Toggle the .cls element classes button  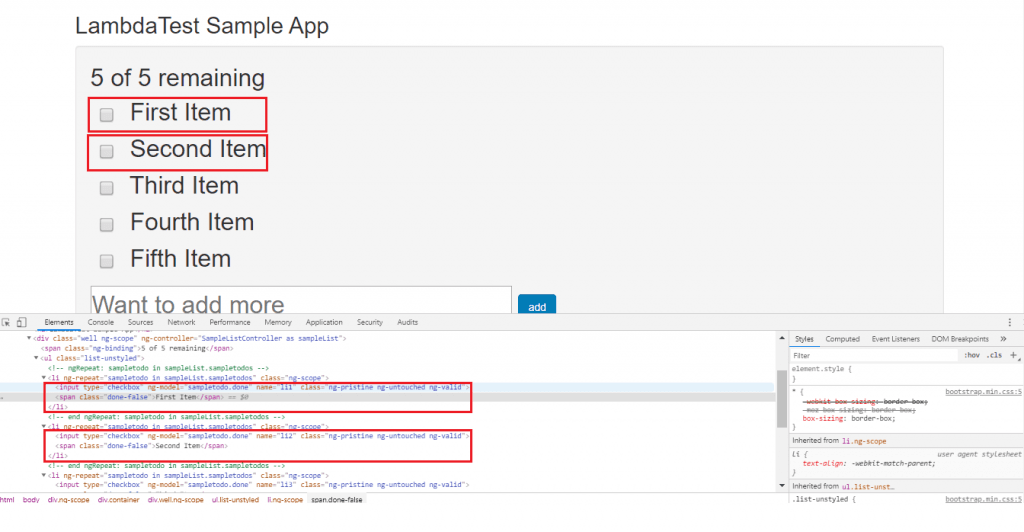994,355
